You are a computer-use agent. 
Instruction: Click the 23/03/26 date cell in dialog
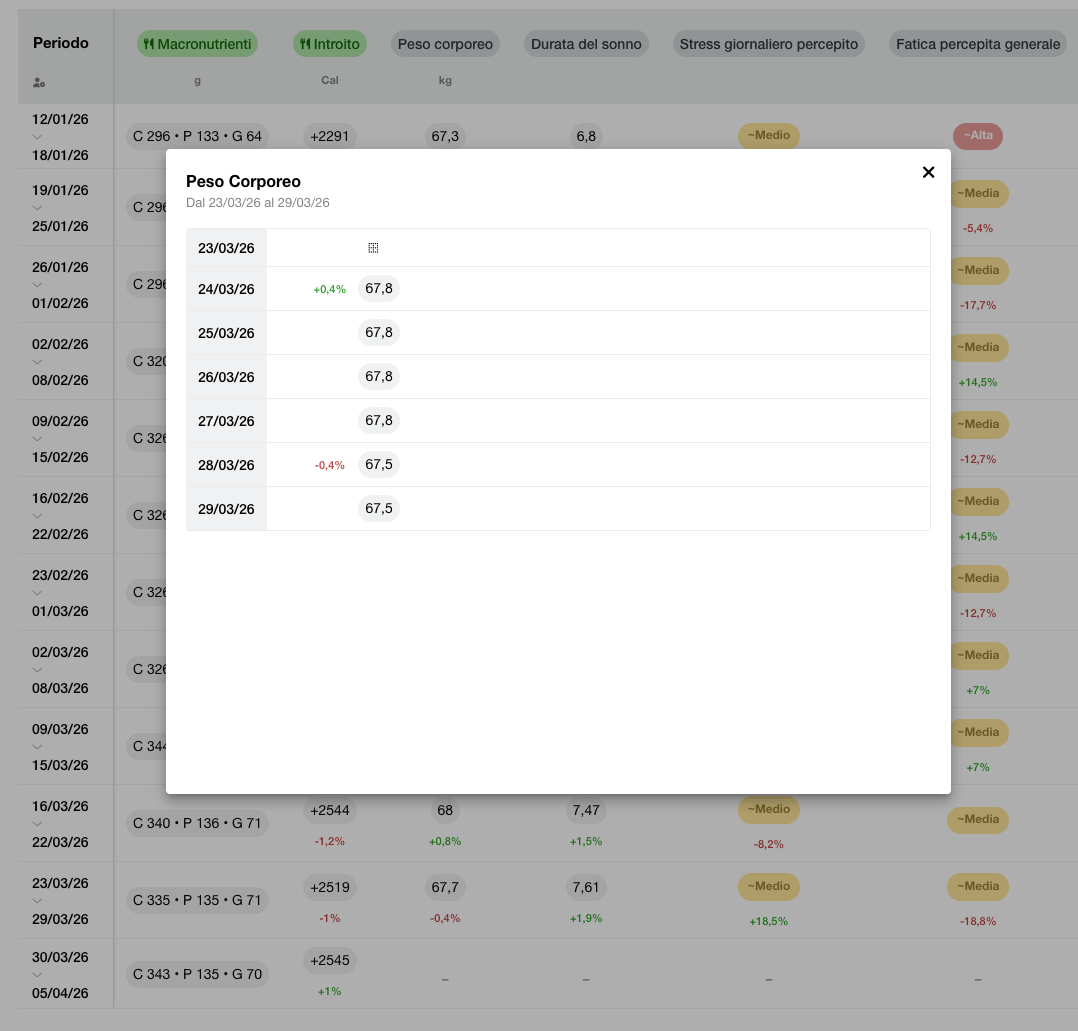coord(226,248)
